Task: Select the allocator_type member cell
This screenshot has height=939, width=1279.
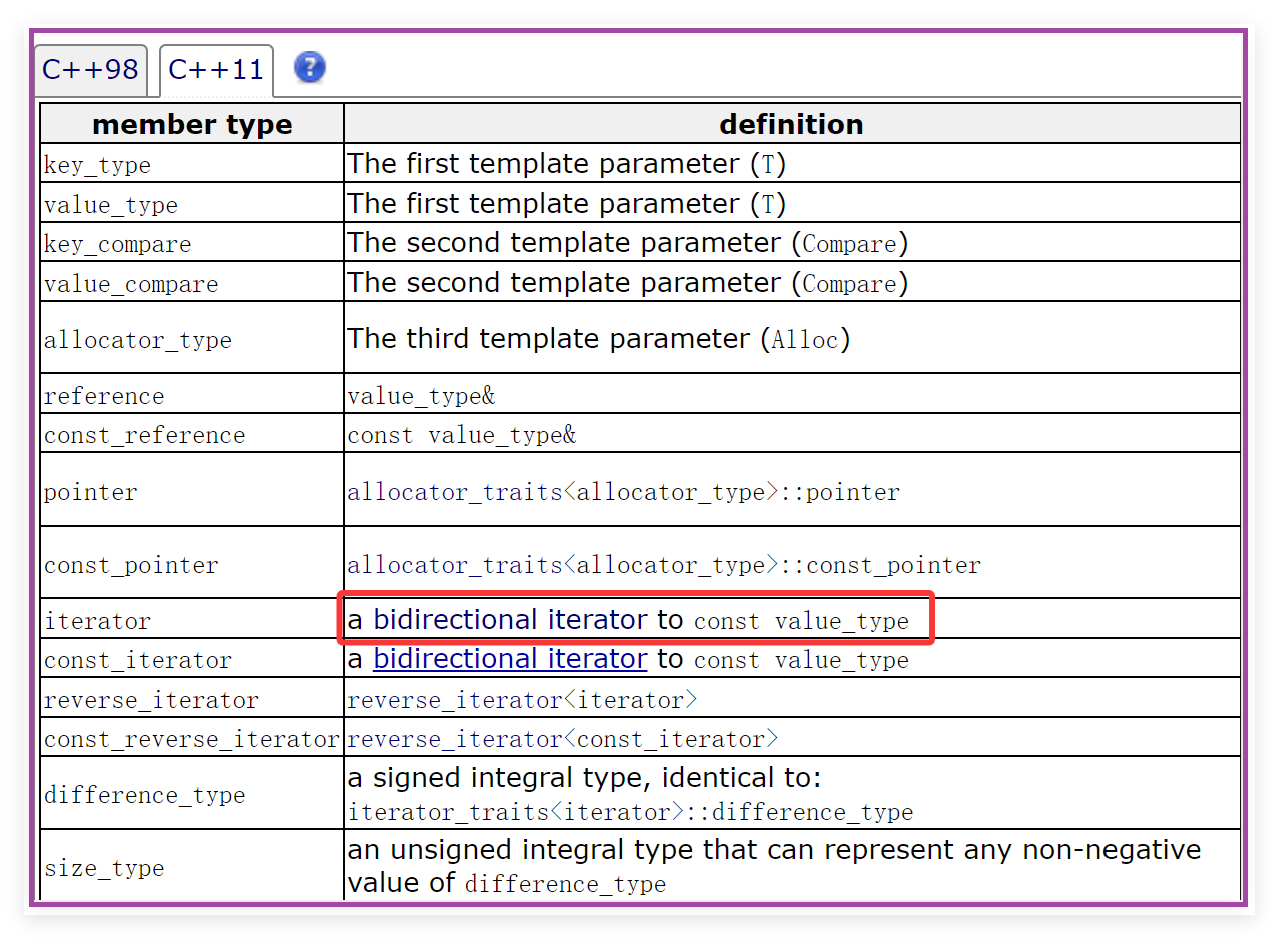Action: (x=192, y=338)
